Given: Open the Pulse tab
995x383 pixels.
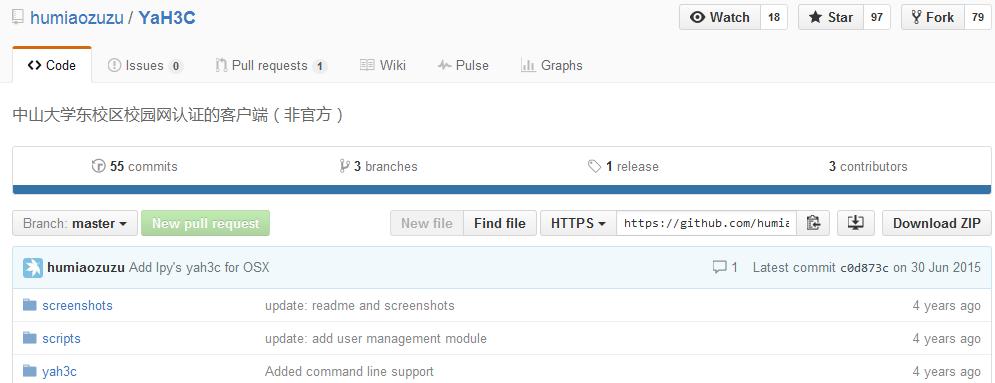Looking at the screenshot, I should pos(463,65).
